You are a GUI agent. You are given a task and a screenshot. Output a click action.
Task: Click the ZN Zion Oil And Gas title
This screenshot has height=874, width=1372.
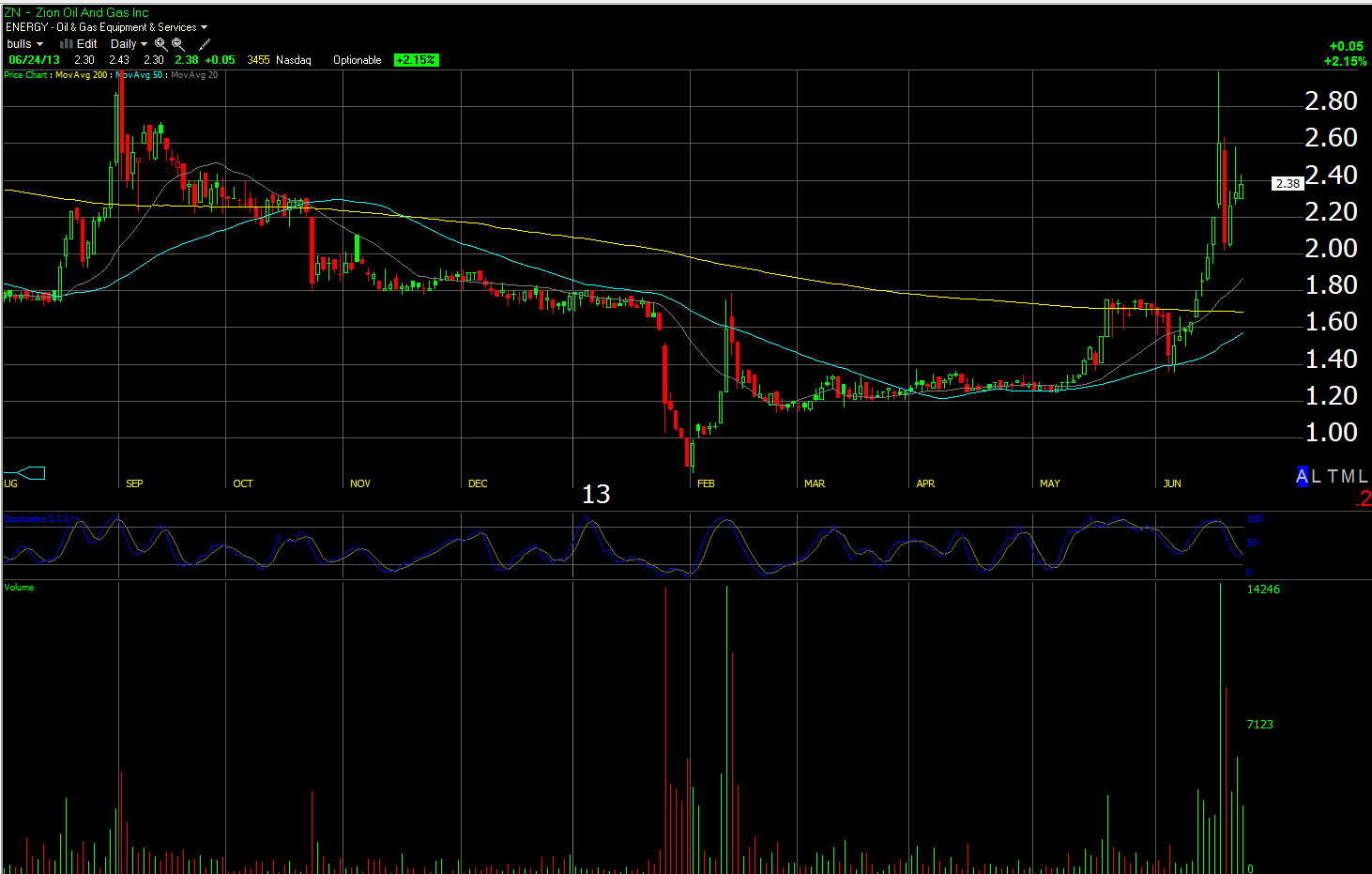[76, 12]
